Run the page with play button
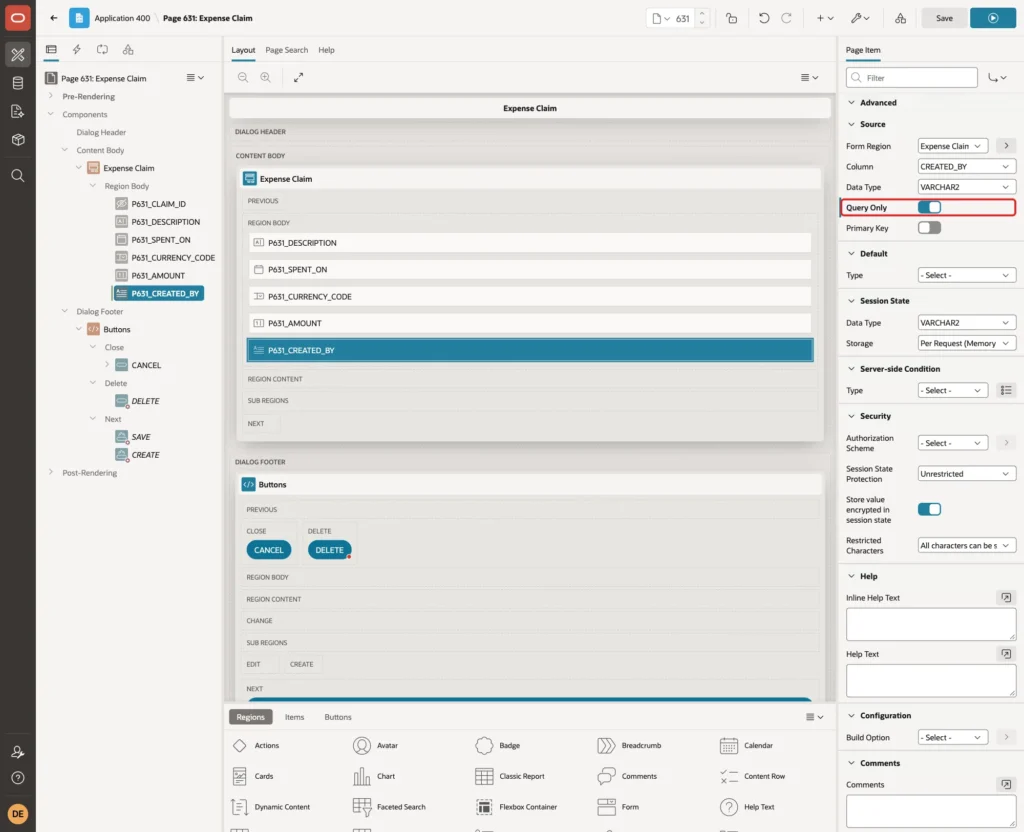 [x=993, y=18]
